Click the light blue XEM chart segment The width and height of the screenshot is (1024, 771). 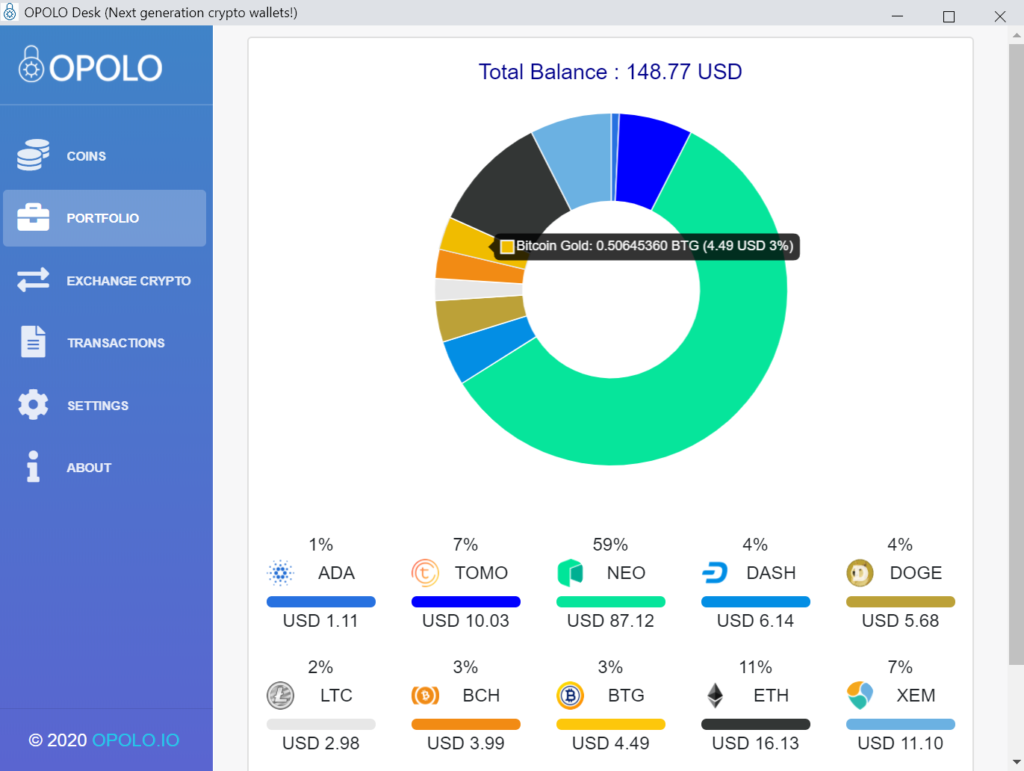[x=580, y=158]
